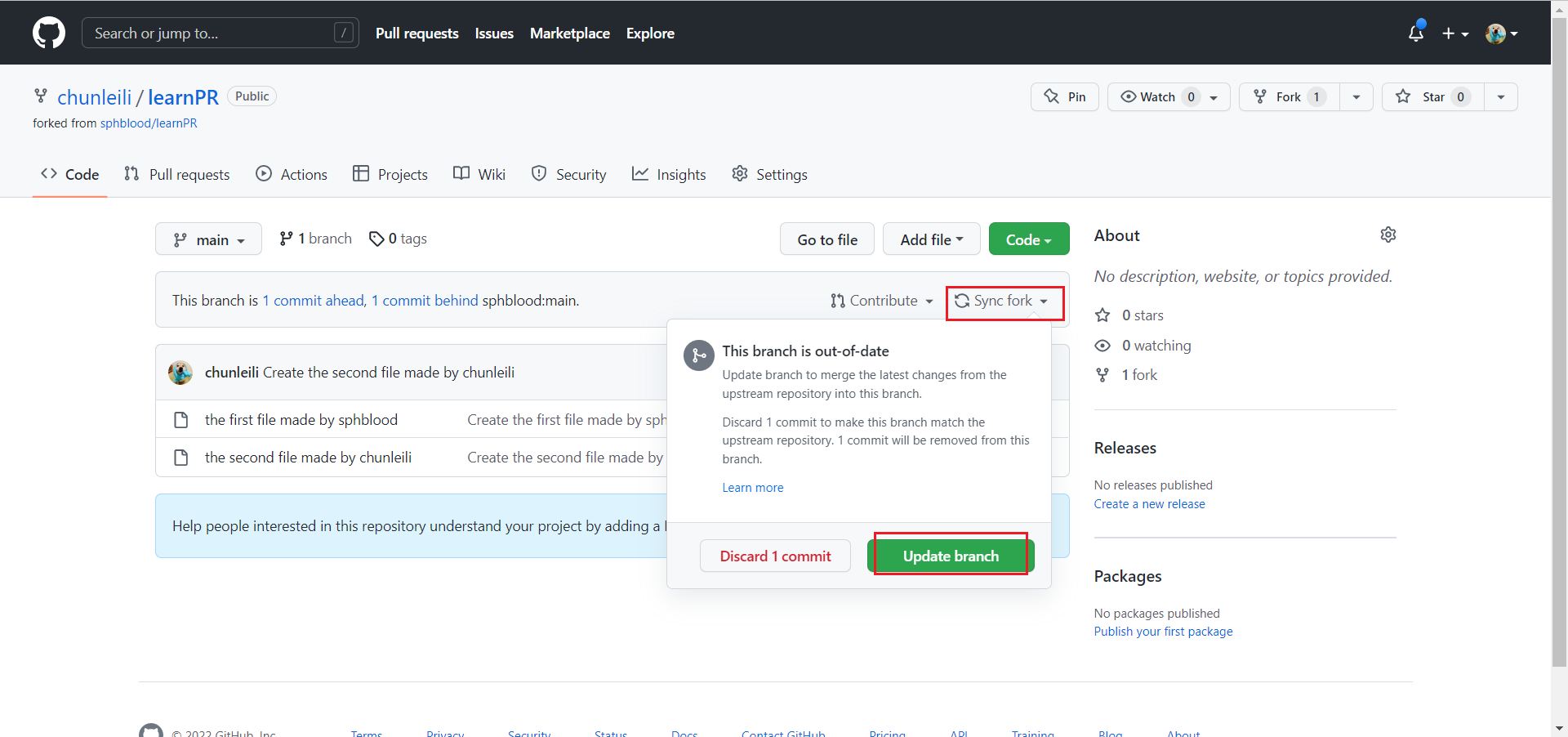Open the Wiki tab
1568x737 pixels.
point(479,174)
